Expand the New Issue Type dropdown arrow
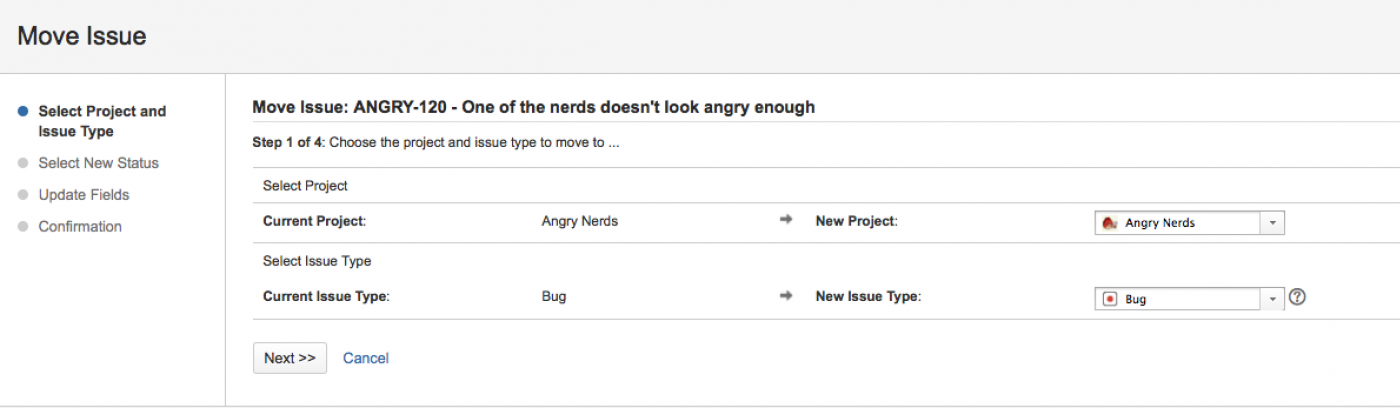 [x=1272, y=299]
